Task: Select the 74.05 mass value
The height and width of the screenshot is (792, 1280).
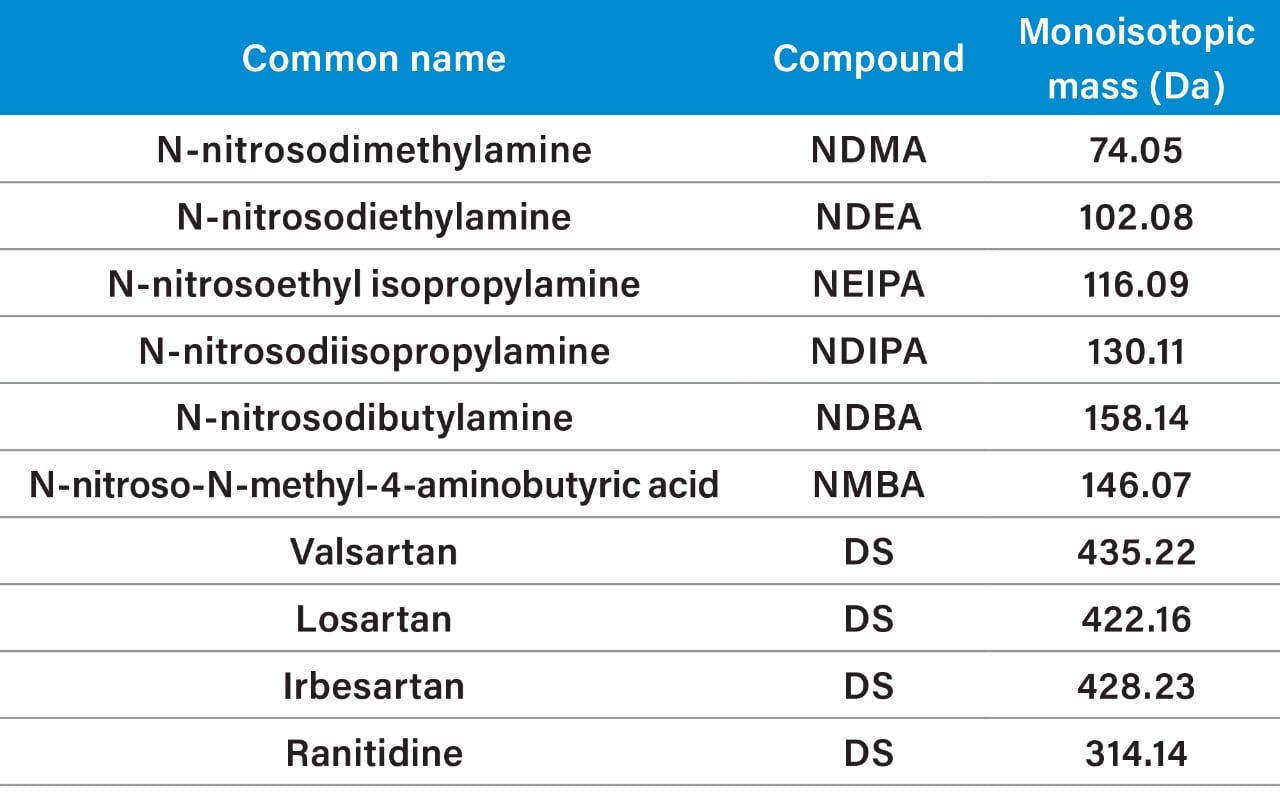Action: 1136,150
